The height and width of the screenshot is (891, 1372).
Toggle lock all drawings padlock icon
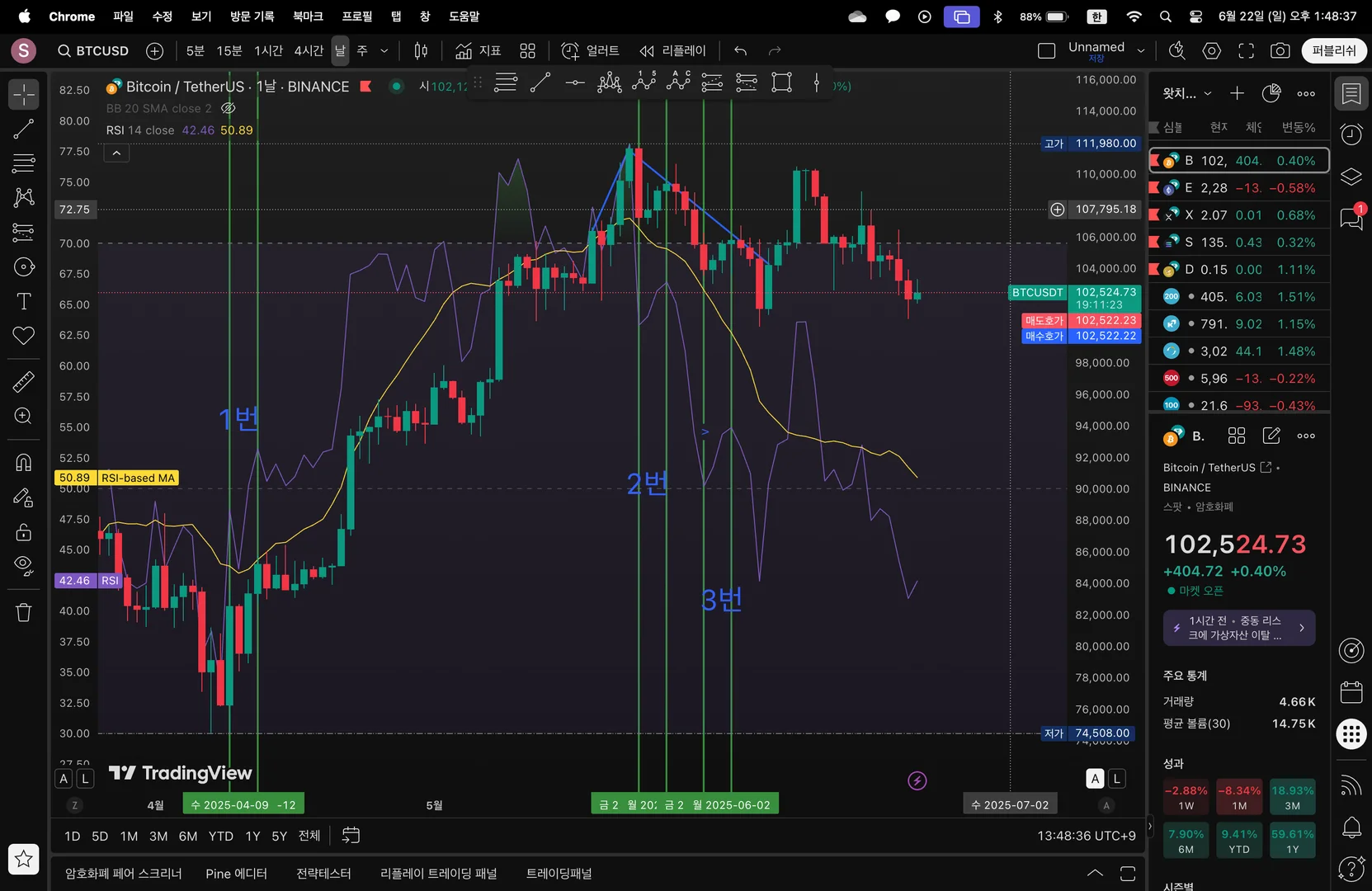[x=24, y=531]
